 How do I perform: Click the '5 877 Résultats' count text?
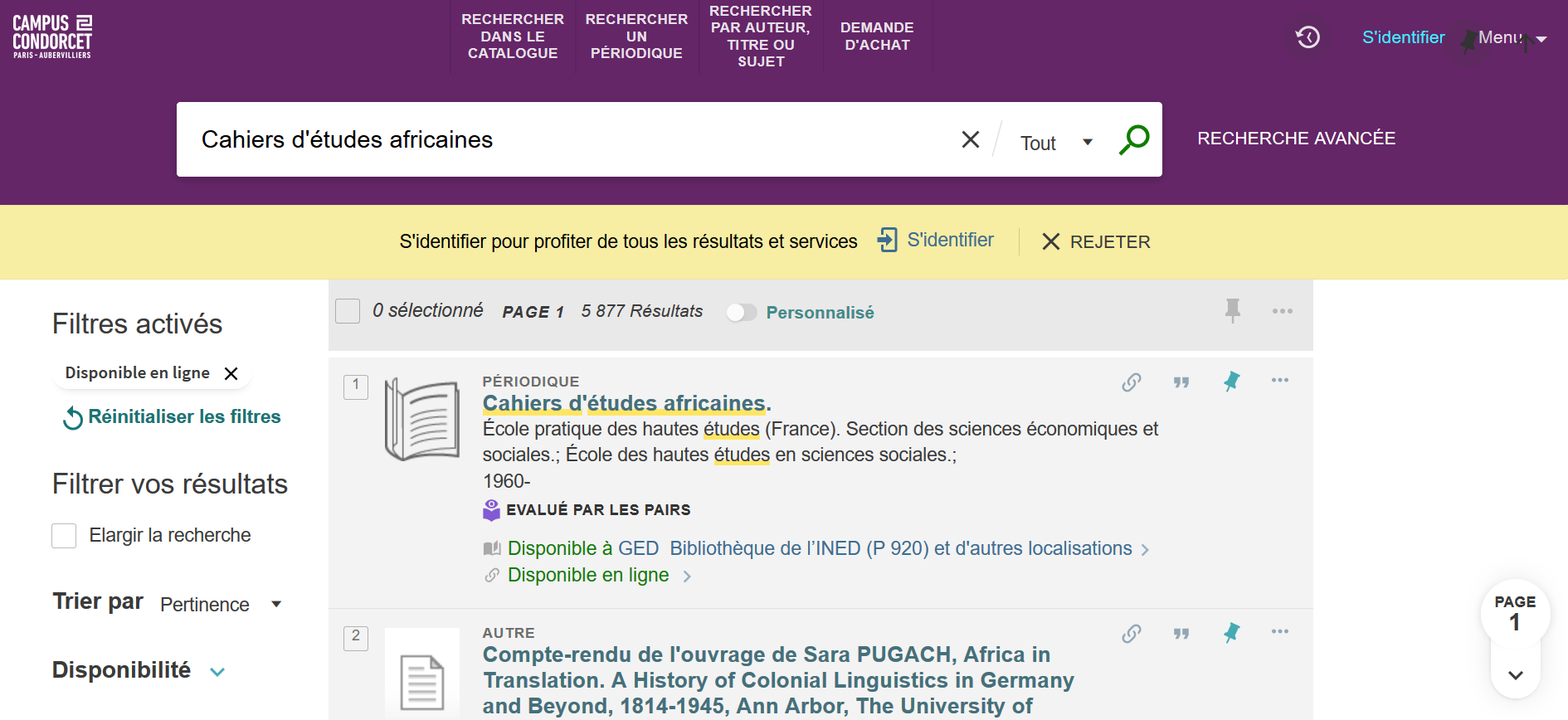[x=642, y=311]
